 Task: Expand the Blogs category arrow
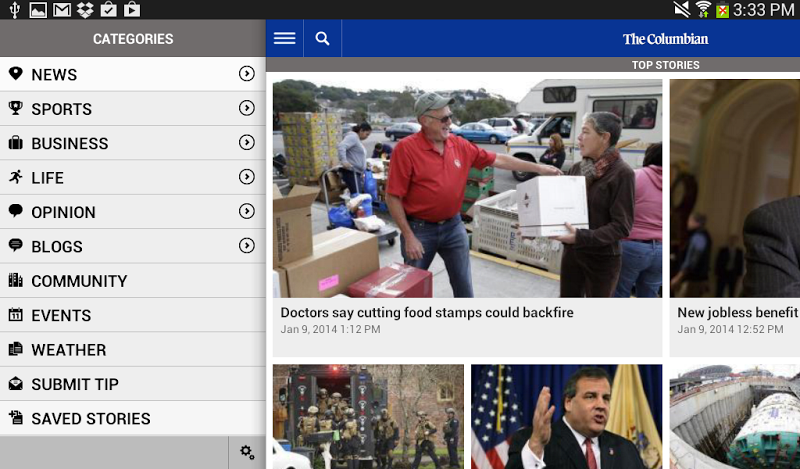coord(247,245)
